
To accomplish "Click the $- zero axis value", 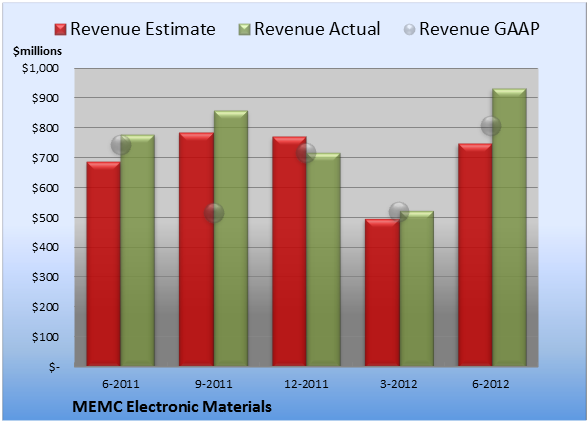I will [x=54, y=367].
